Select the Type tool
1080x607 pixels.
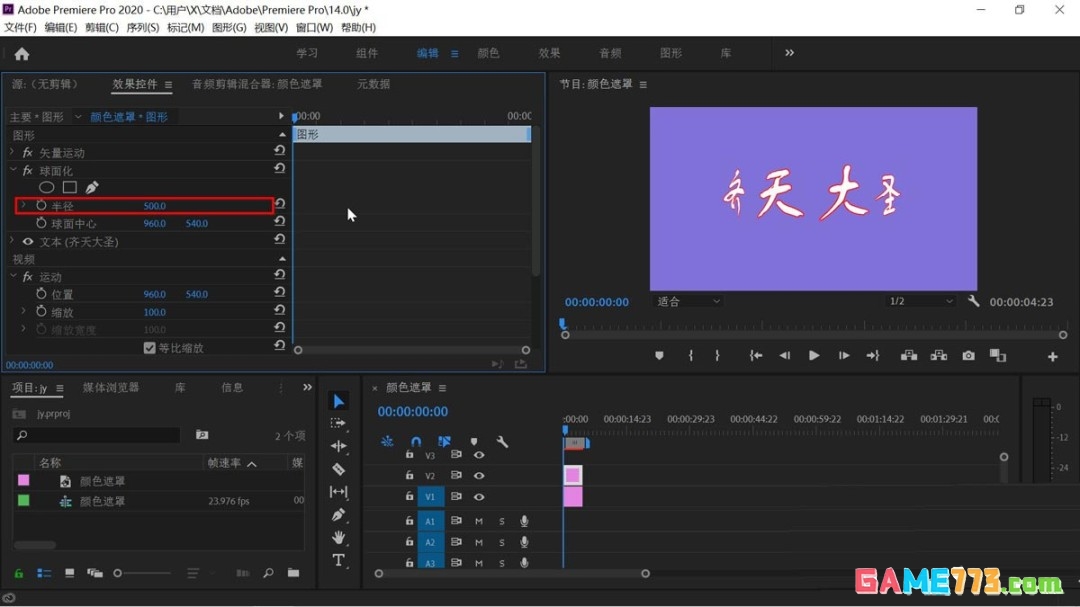coord(338,561)
